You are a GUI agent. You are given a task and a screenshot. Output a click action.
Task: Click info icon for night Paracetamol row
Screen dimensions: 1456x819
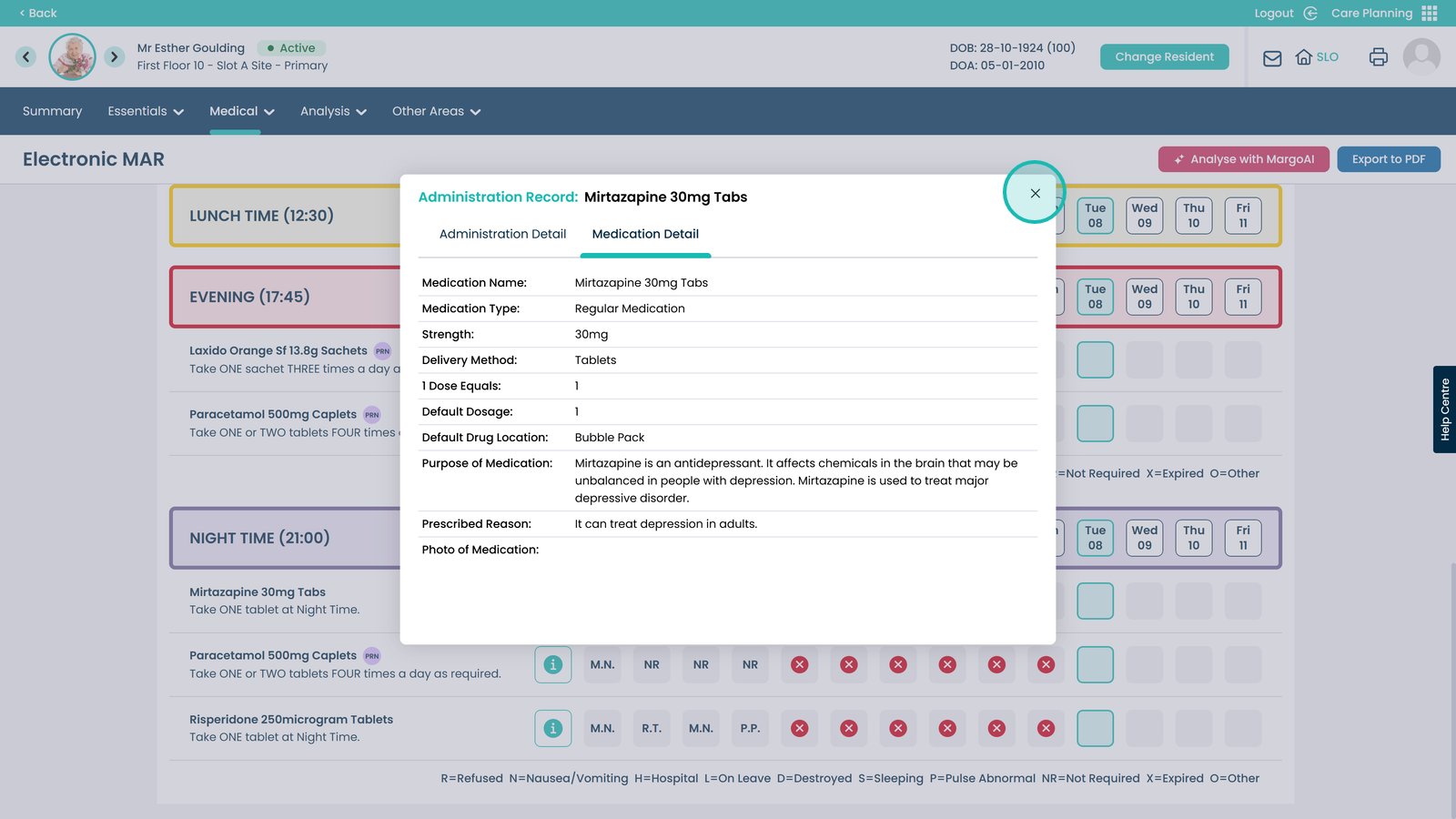[552, 664]
